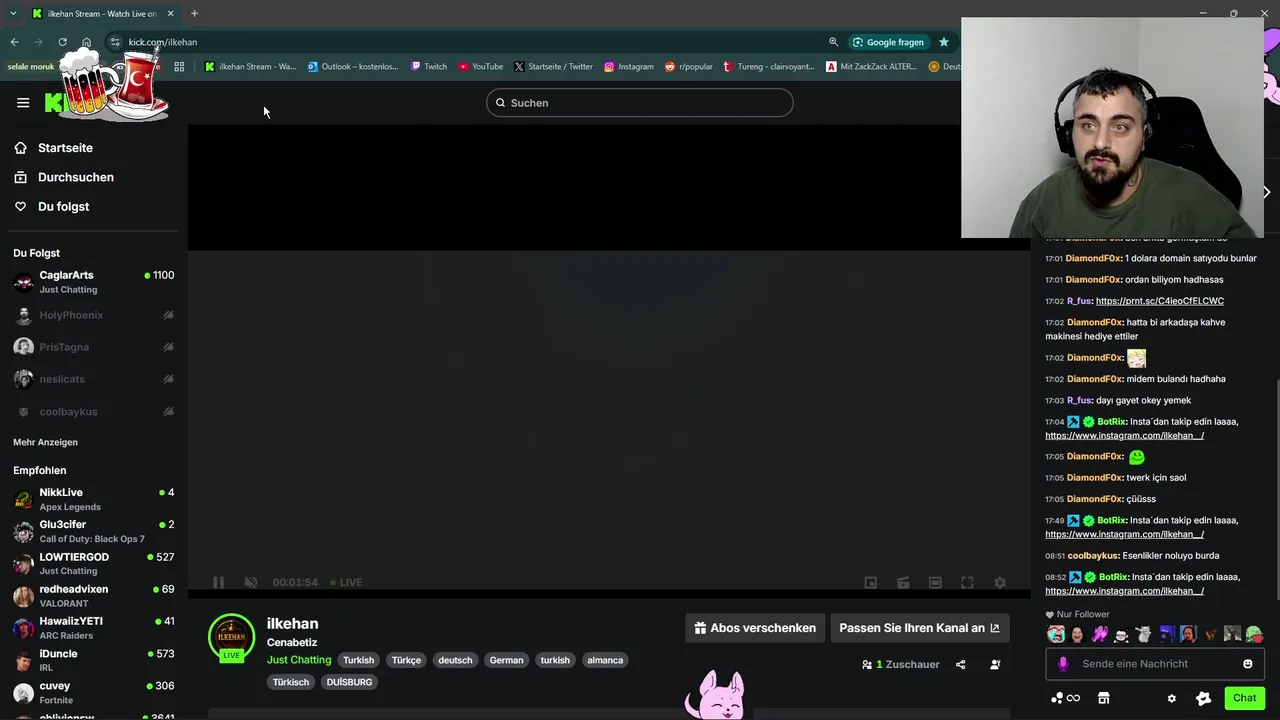Open the Outlook bookmark

[x=353, y=67]
